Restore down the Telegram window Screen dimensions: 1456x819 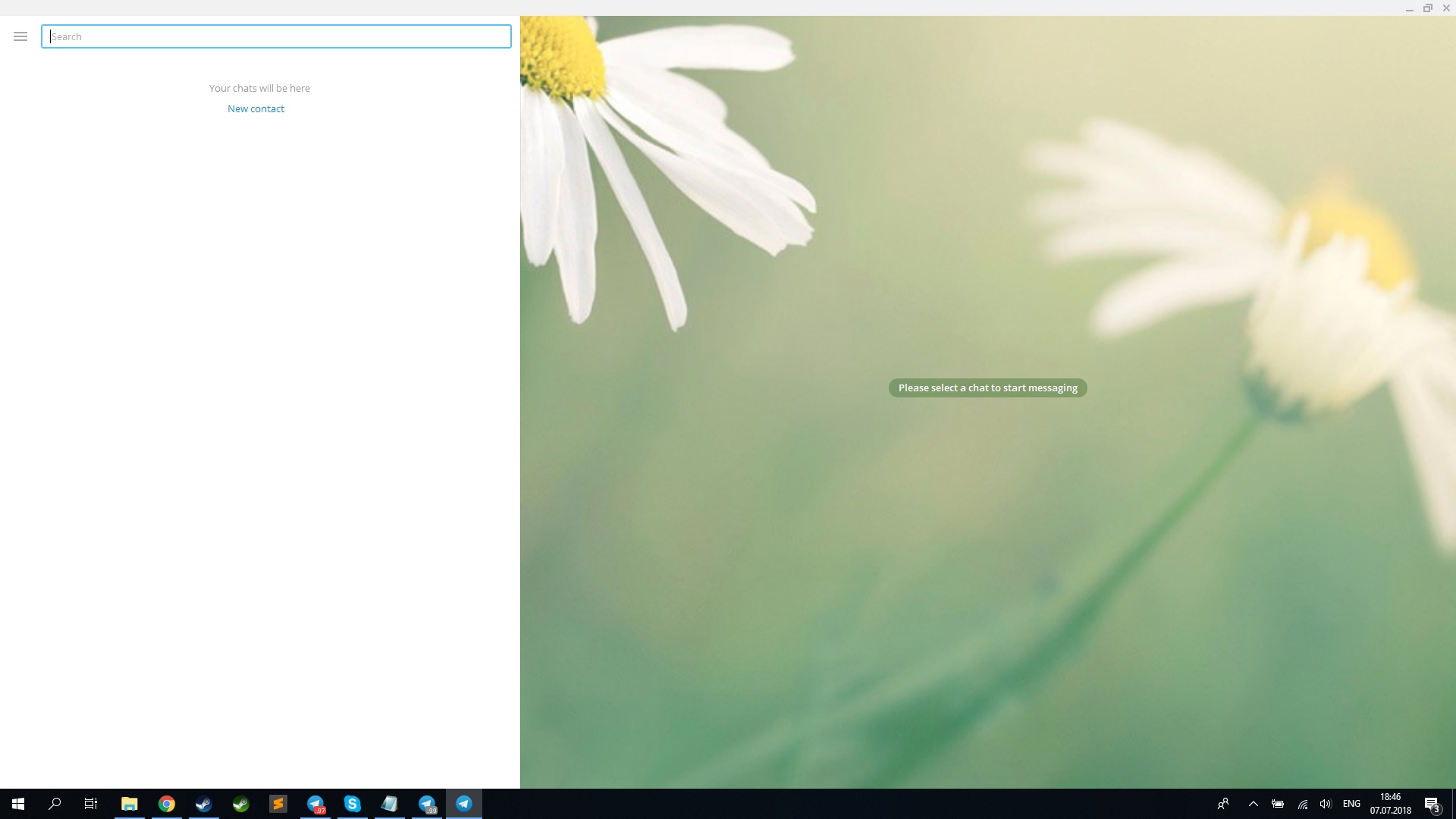click(1427, 8)
